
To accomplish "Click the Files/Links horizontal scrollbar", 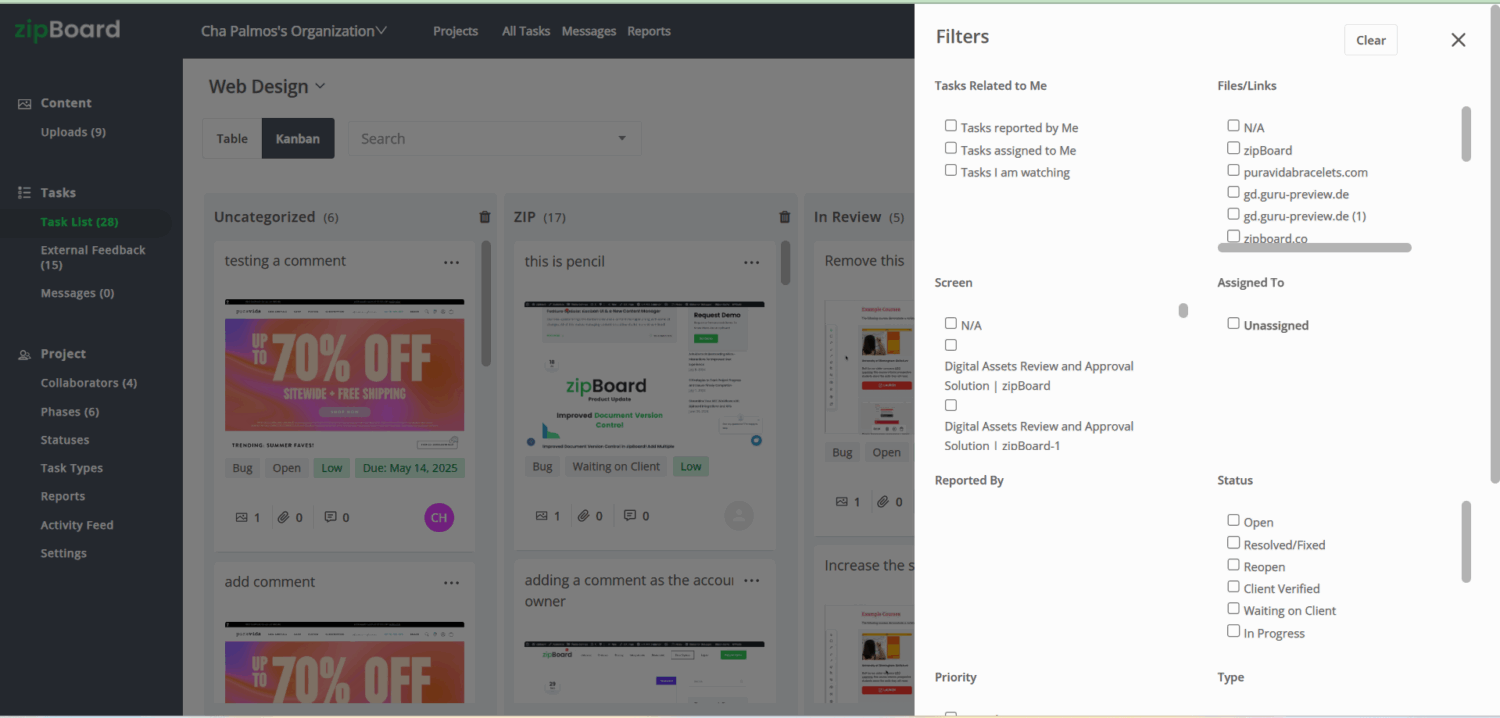I will (1314, 247).
